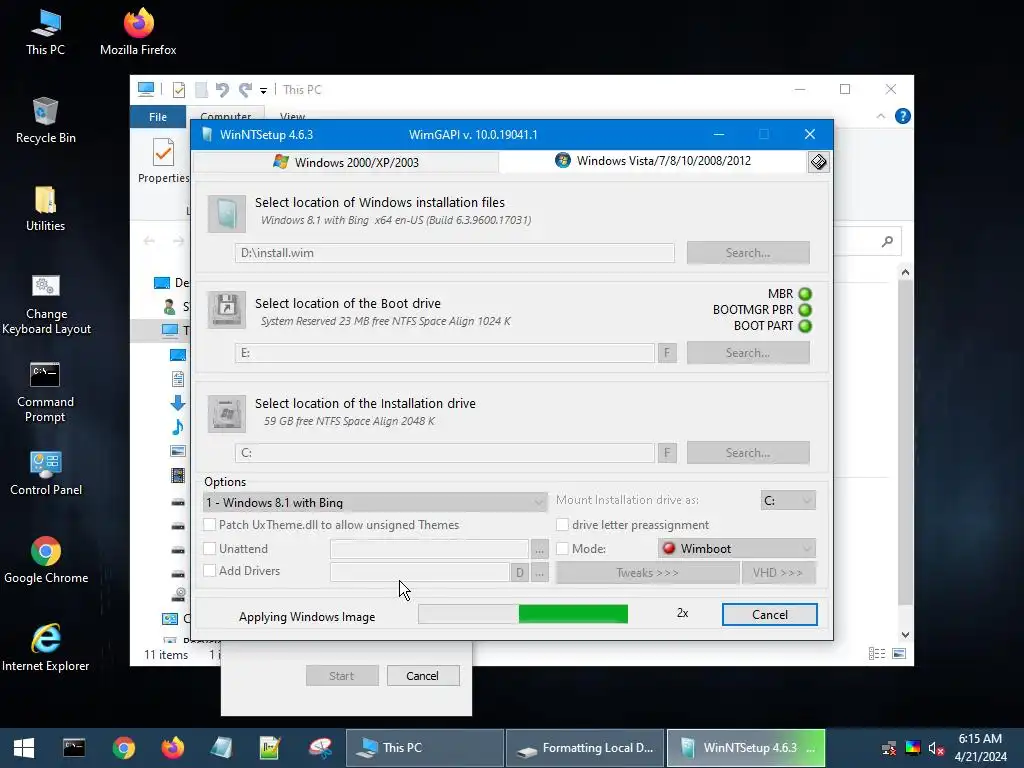The height and width of the screenshot is (768, 1024).
Task: Click Cancel in Format dialog
Action: point(423,676)
